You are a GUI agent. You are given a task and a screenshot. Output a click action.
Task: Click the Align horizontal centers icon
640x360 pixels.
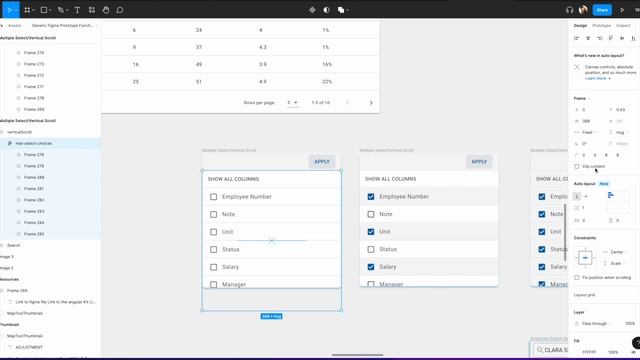pos(588,38)
